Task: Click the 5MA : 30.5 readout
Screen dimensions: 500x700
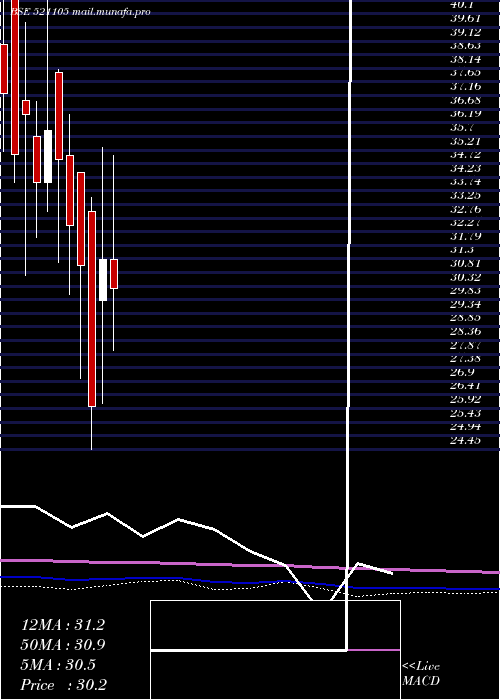Action: tap(58, 665)
